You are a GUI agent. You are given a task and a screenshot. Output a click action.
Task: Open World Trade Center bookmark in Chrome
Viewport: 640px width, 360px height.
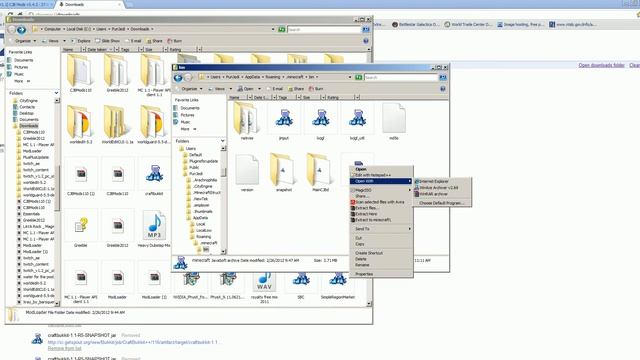click(468, 24)
